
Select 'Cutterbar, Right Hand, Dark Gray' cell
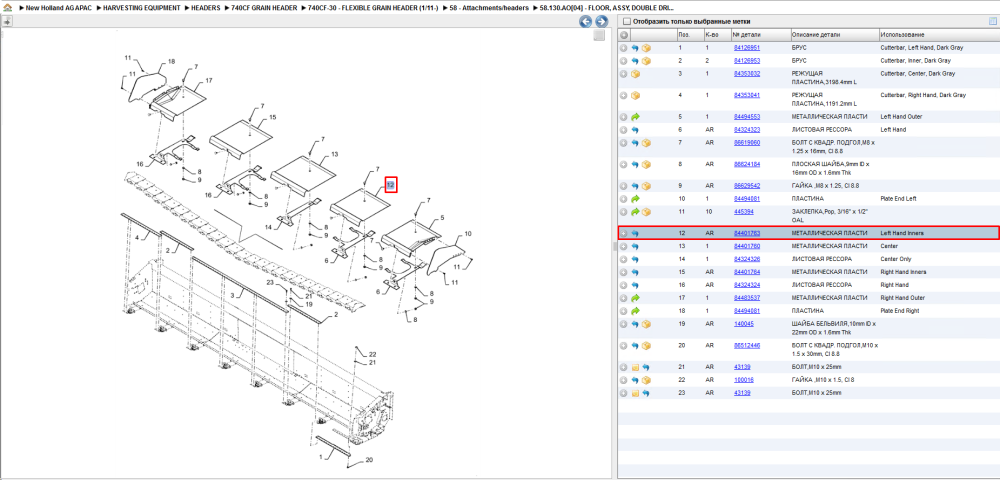[x=923, y=95]
